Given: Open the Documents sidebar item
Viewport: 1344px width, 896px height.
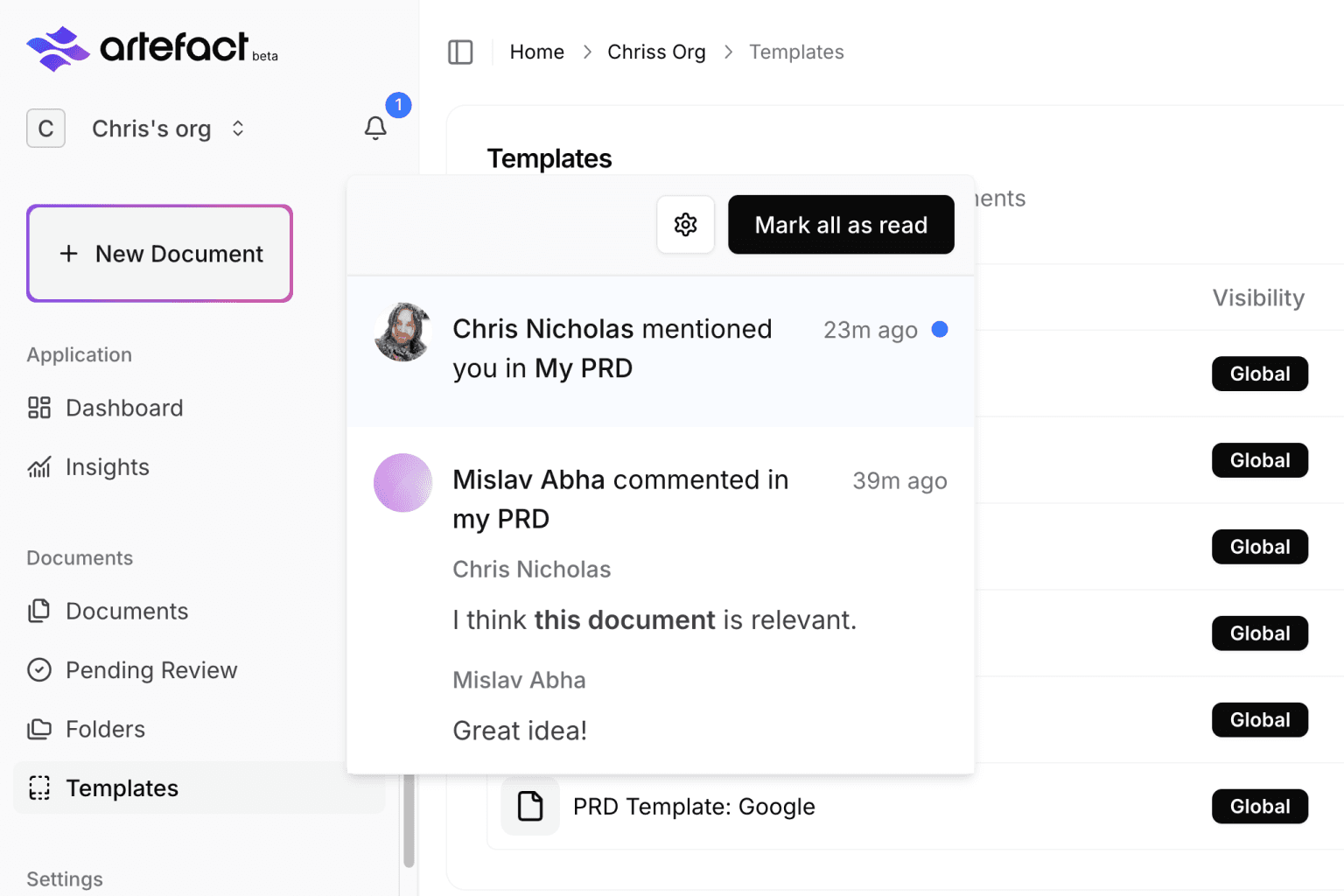Looking at the screenshot, I should coord(126,611).
